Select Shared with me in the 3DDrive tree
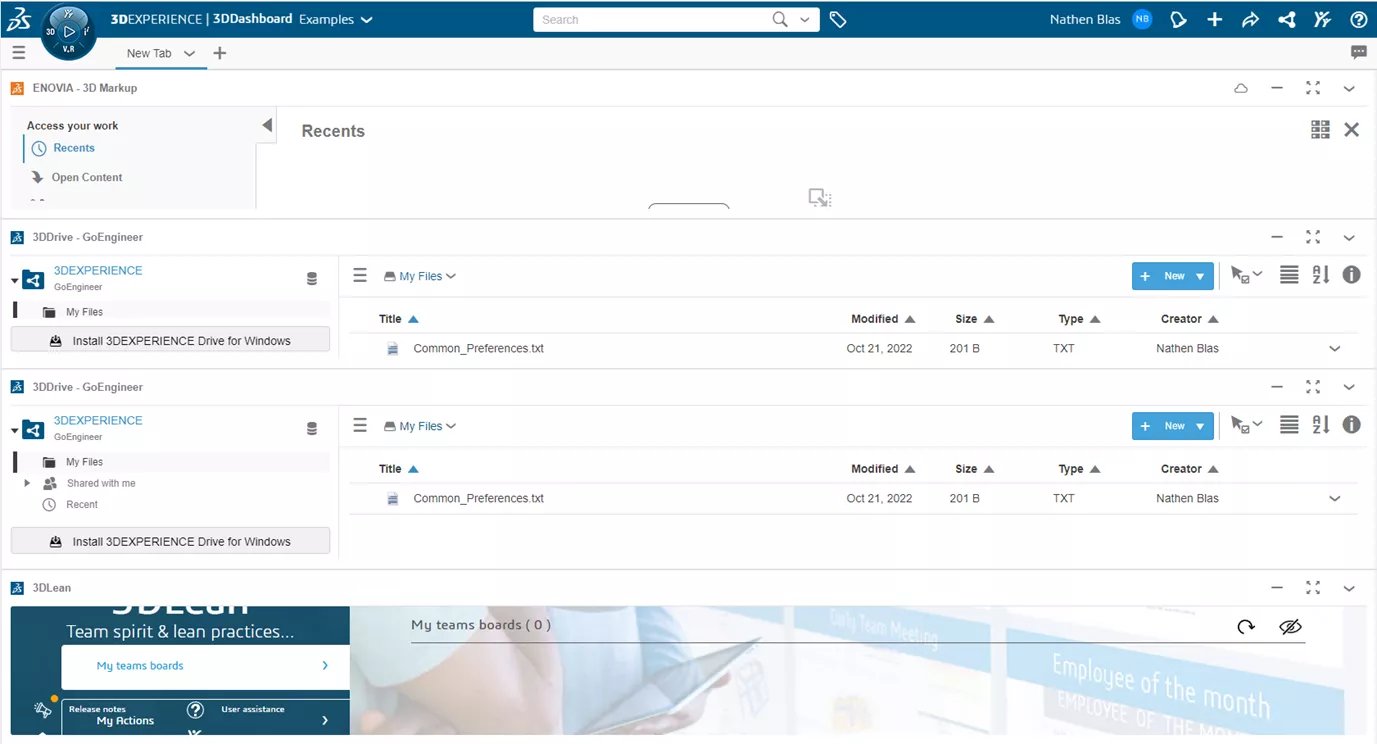 coord(101,483)
